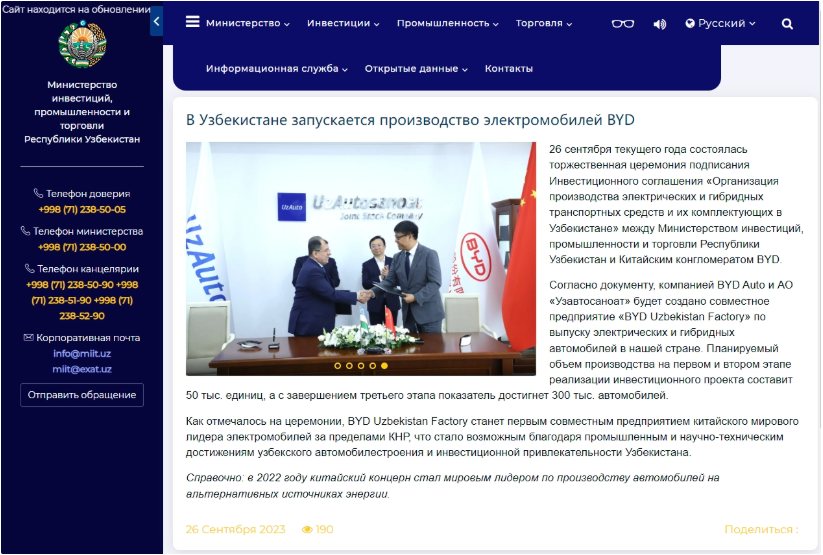Expand the Министерство menu

pyautogui.click(x=247, y=23)
